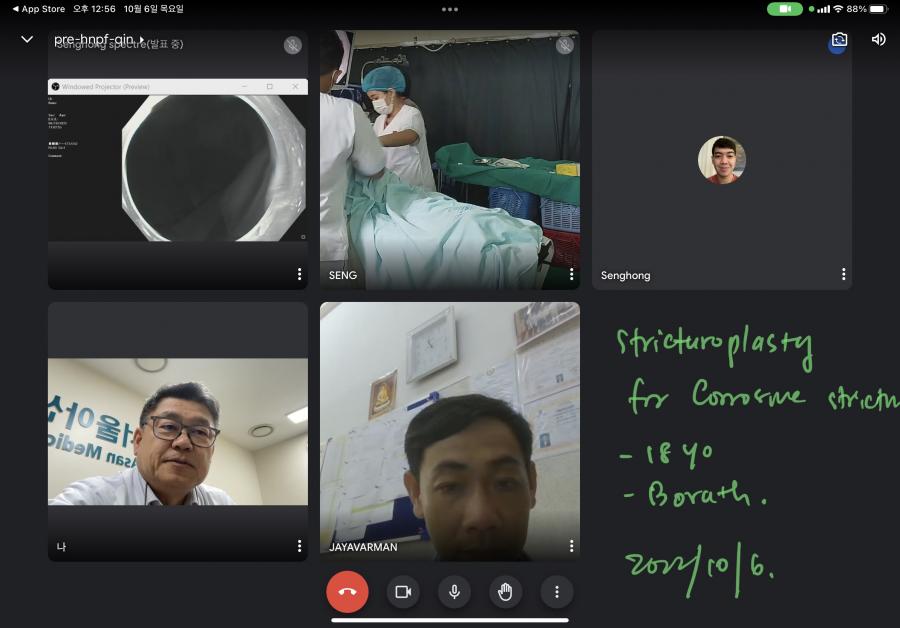Raise hand in the meeting
Image resolution: width=900 pixels, height=628 pixels.
point(505,592)
